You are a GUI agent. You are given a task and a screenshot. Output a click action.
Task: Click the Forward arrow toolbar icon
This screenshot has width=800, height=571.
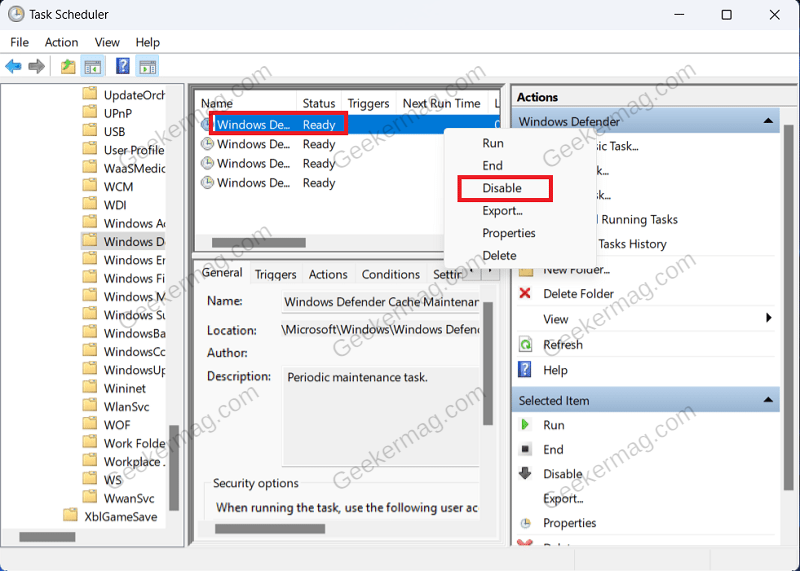[x=36, y=66]
